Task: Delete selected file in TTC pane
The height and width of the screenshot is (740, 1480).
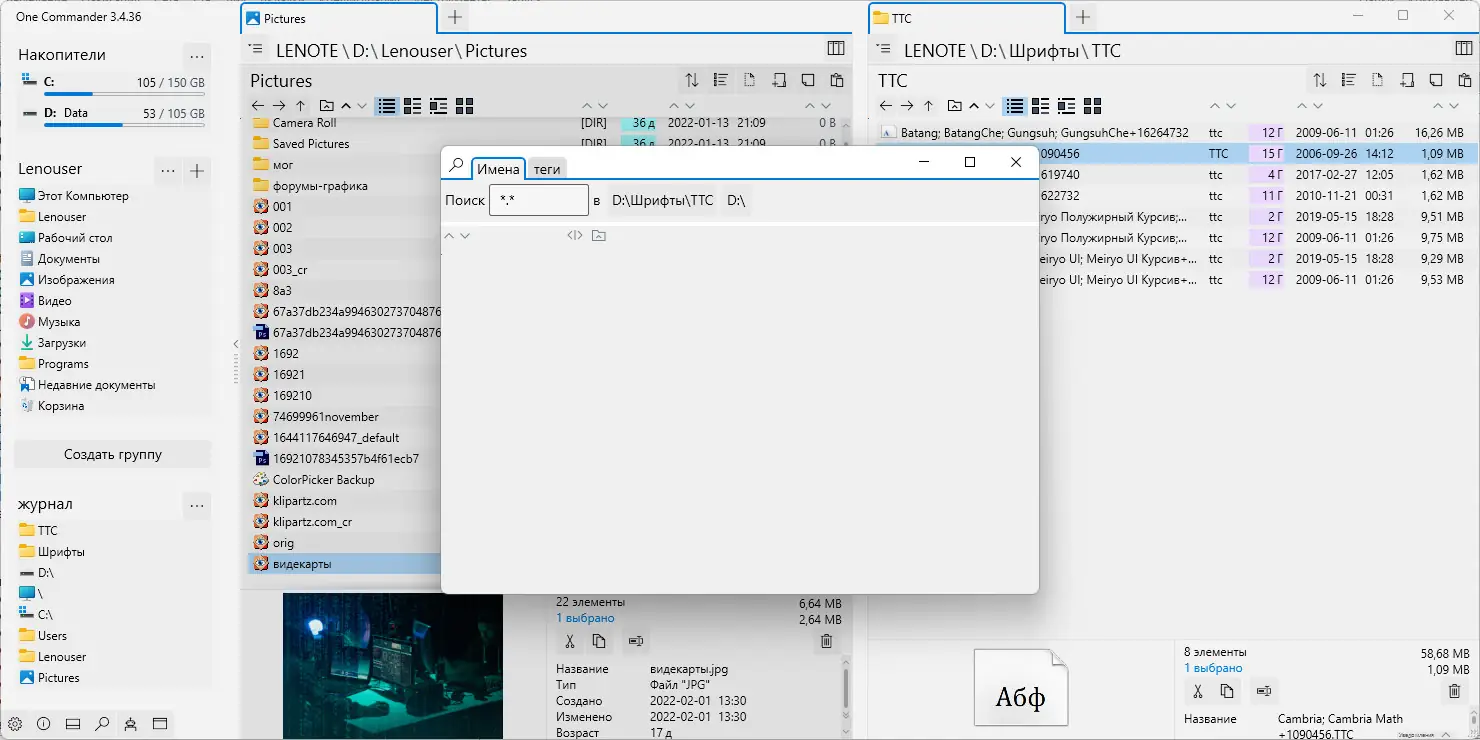Action: click(1454, 690)
